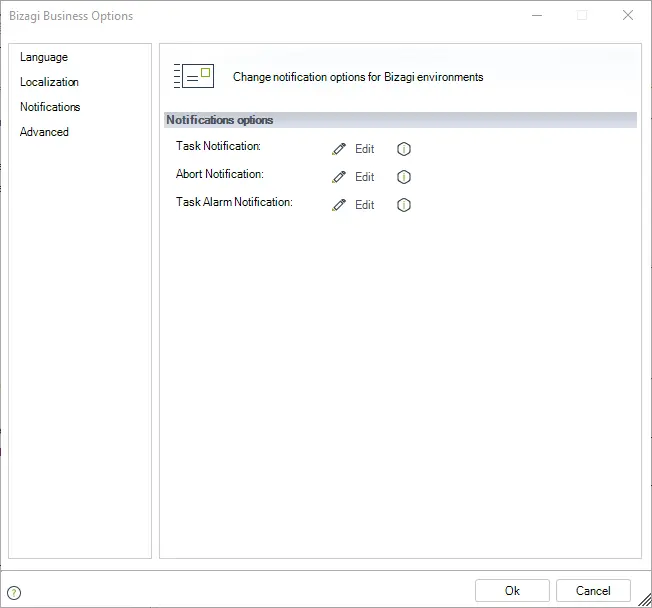The image size is (652, 608).
Task: Show info for Task Notification
Action: tap(404, 149)
